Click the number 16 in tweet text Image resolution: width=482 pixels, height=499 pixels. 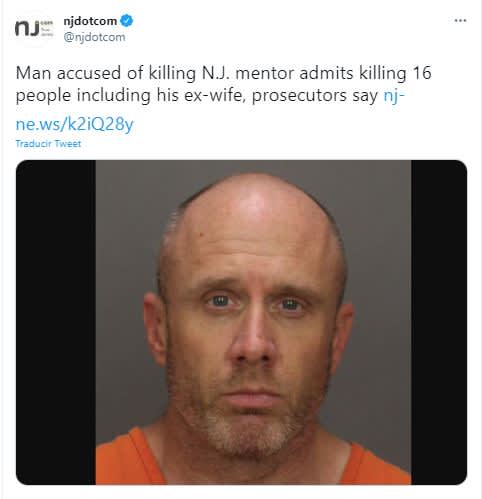[422, 73]
